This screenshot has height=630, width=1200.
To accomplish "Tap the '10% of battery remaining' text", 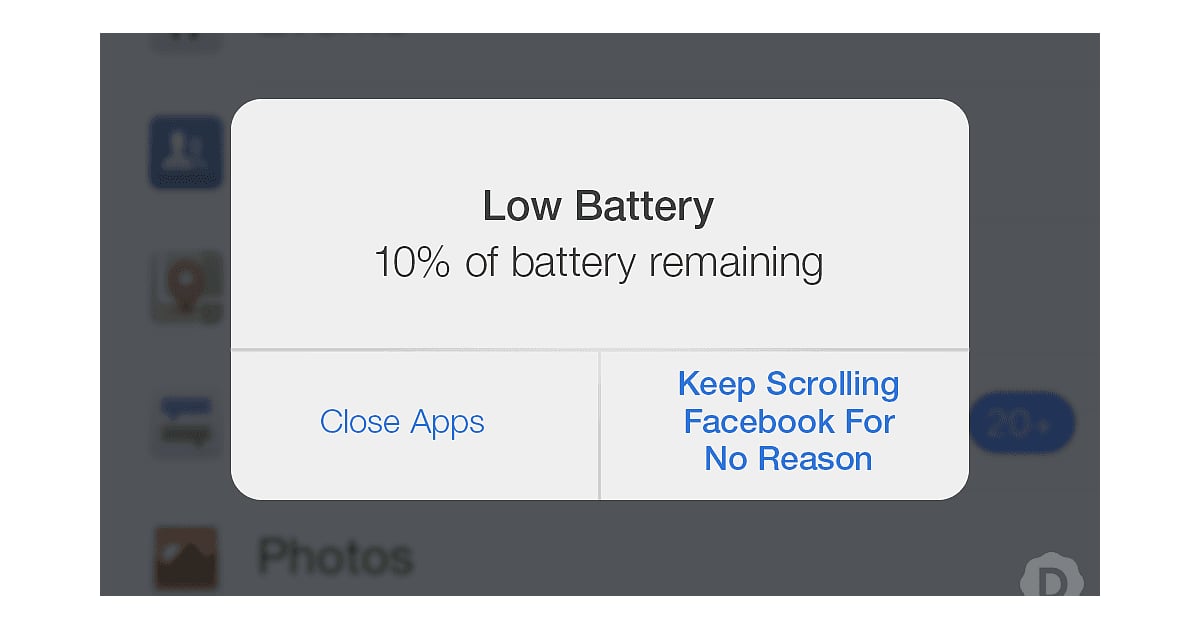I will pos(599,262).
